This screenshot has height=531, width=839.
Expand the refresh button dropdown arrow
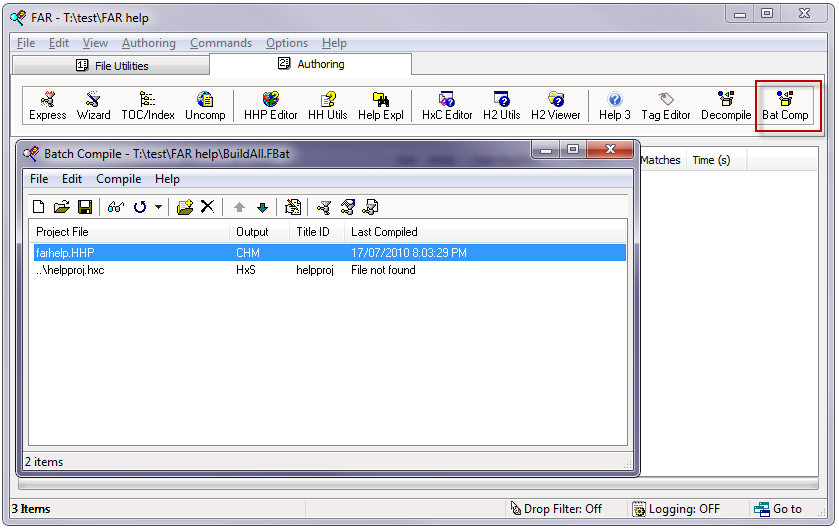click(158, 207)
